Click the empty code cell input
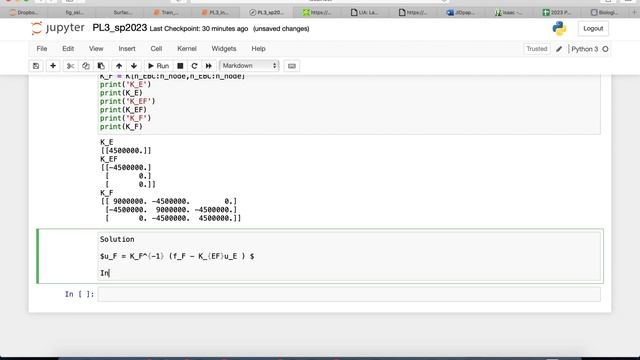This screenshot has height=360, width=640. coord(349,294)
